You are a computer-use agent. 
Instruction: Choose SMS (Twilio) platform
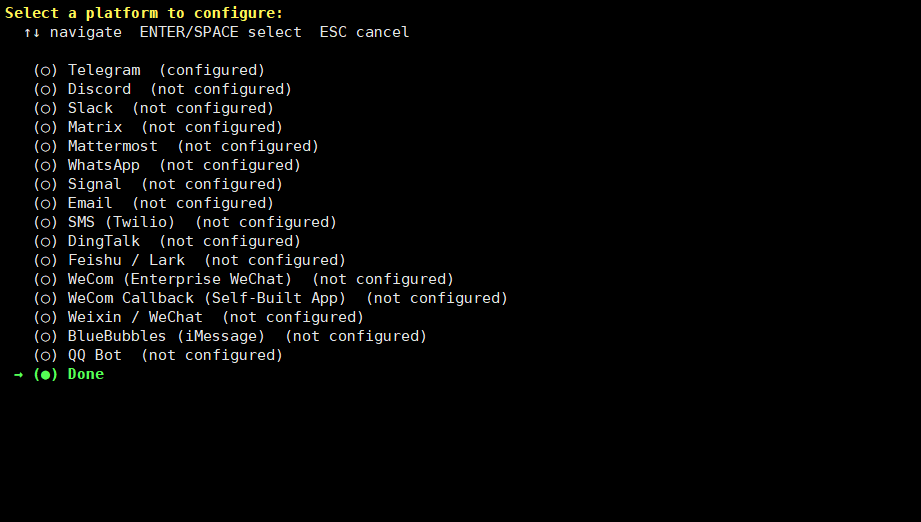coord(121,222)
